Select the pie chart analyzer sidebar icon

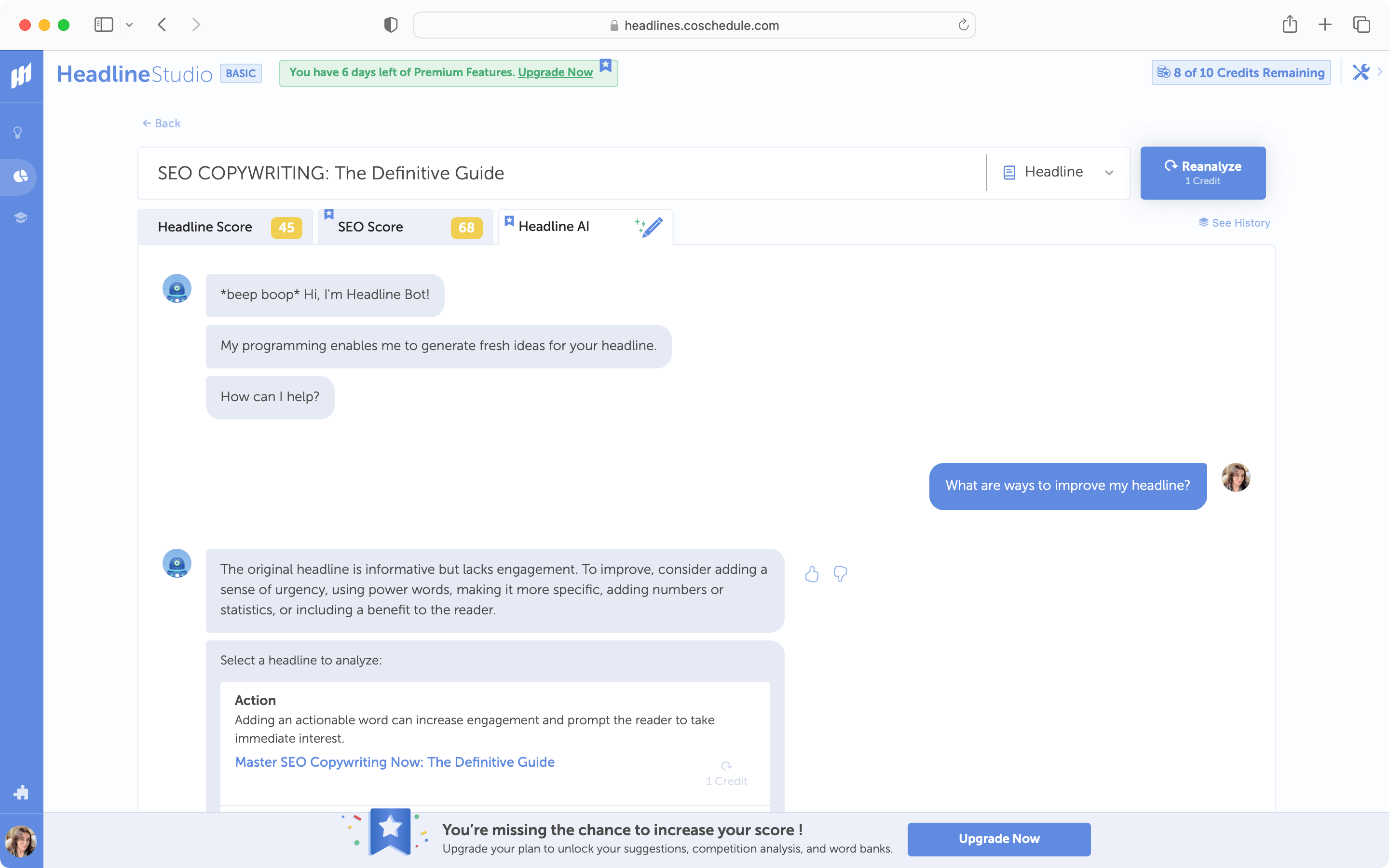(x=21, y=176)
